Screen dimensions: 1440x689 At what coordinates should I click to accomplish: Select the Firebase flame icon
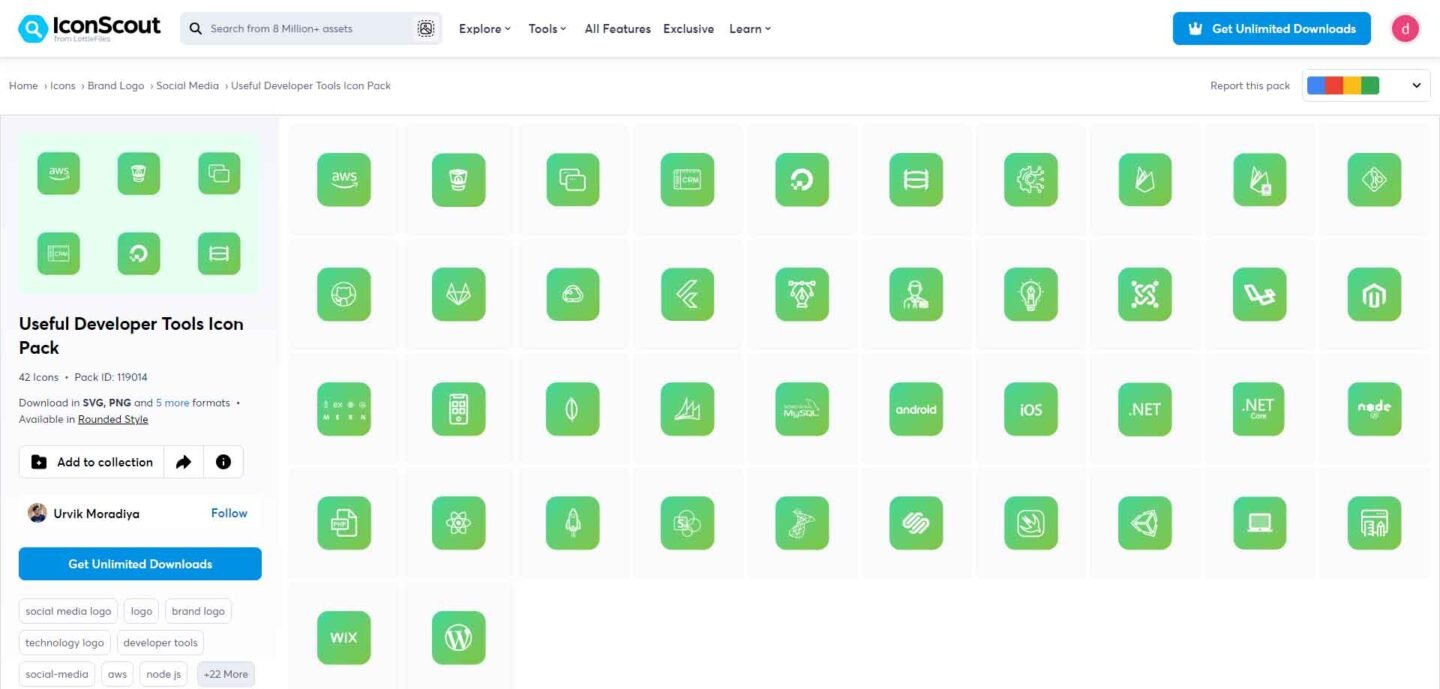point(1145,180)
